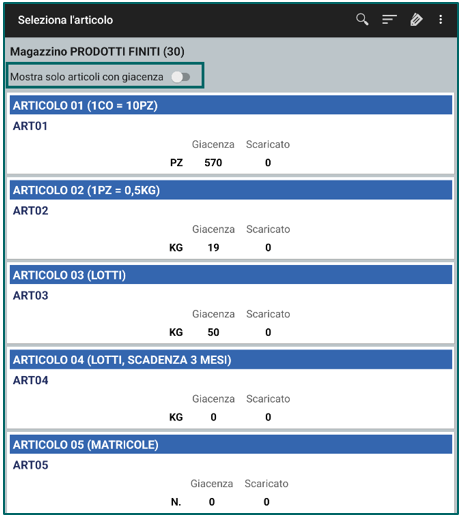Open ARTICOLO 03 (LOTTI) item
463x518 pixels.
click(x=231, y=275)
